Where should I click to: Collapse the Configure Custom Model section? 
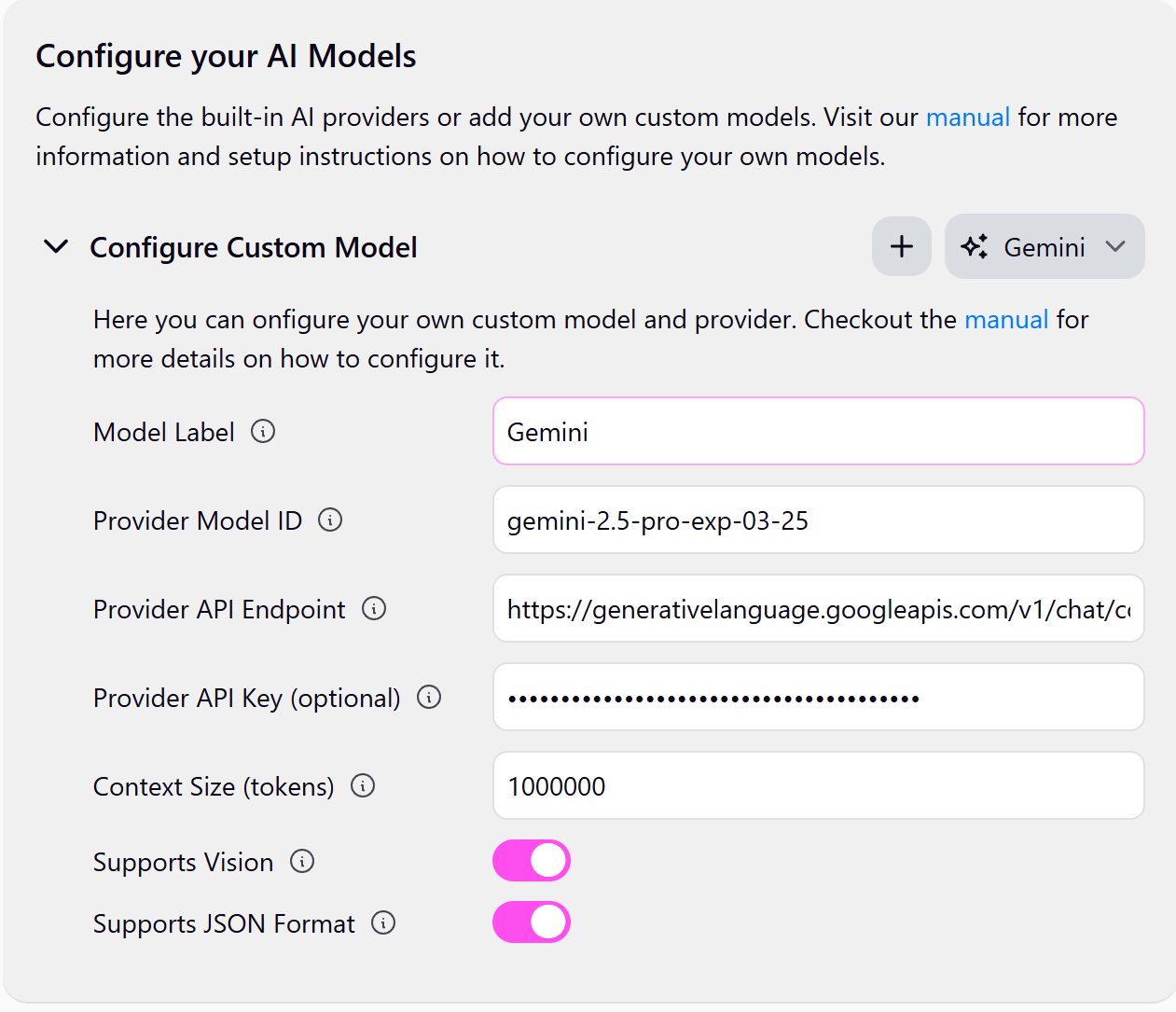point(57,246)
